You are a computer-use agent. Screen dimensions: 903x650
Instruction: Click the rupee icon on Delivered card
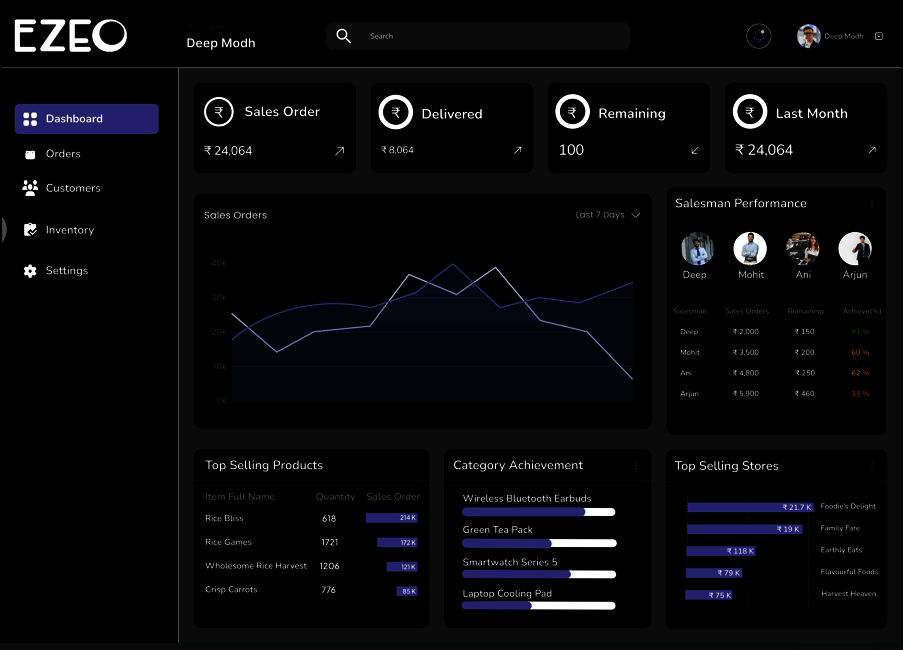396,112
